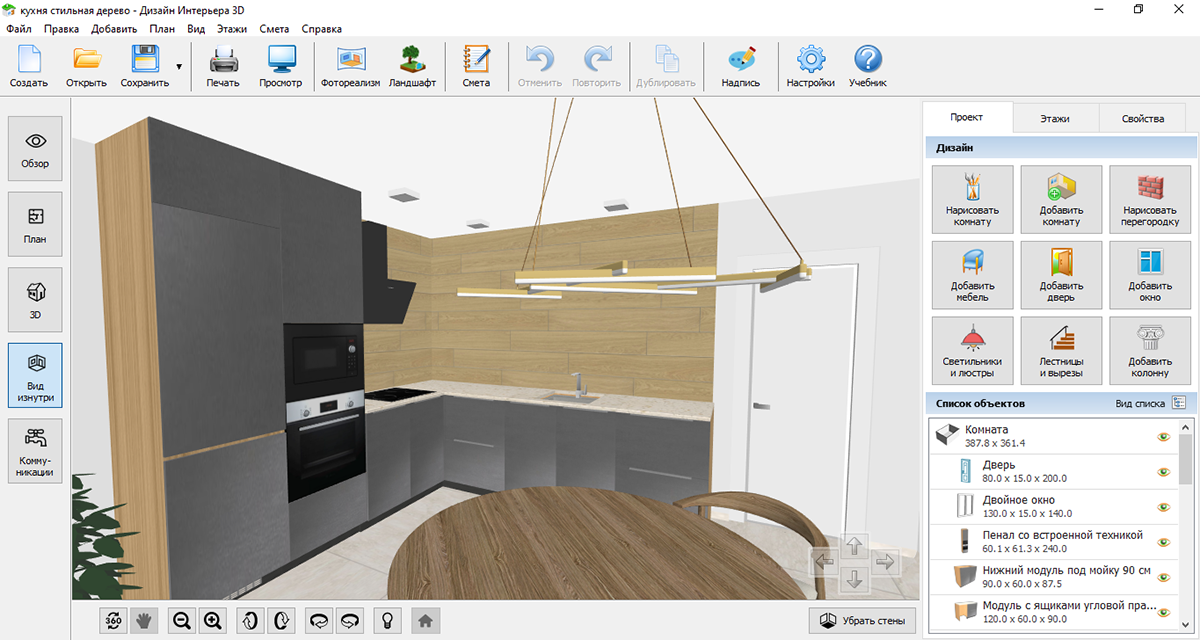Click the Ландшафт toolbar icon

pyautogui.click(x=412, y=66)
